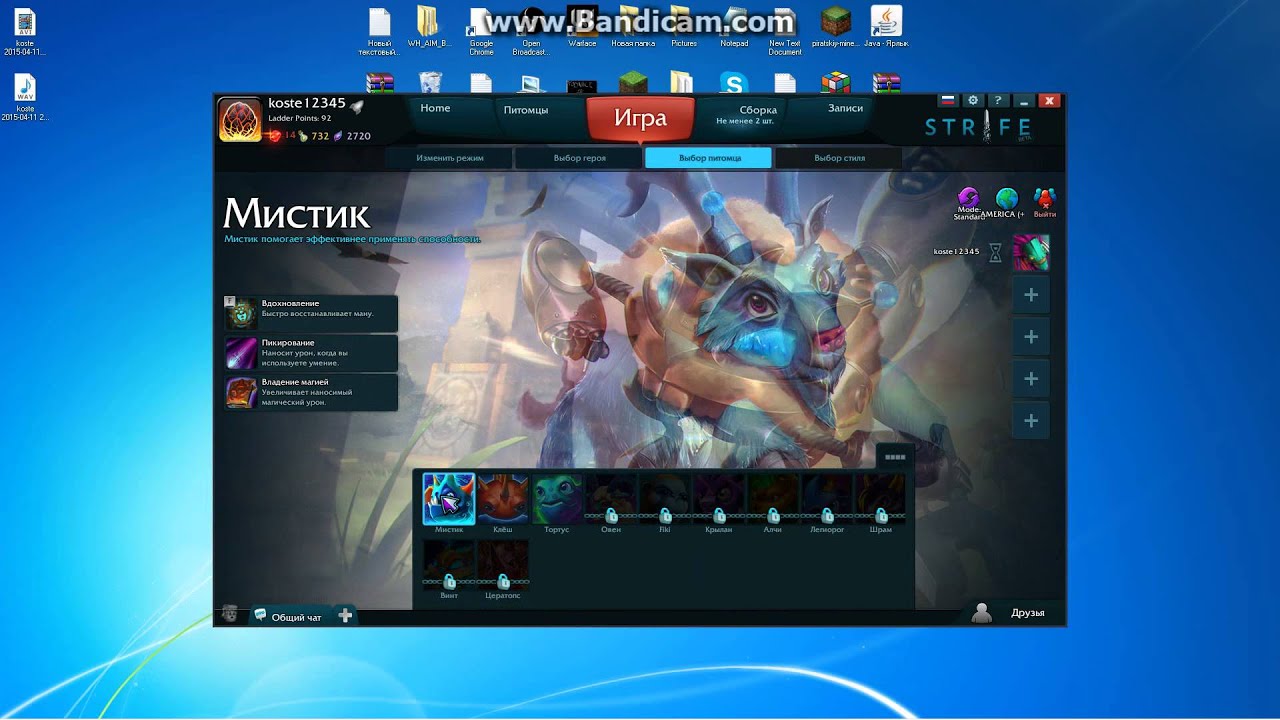Open the Друзья friends panel
The height and width of the screenshot is (720, 1280).
tap(1011, 613)
